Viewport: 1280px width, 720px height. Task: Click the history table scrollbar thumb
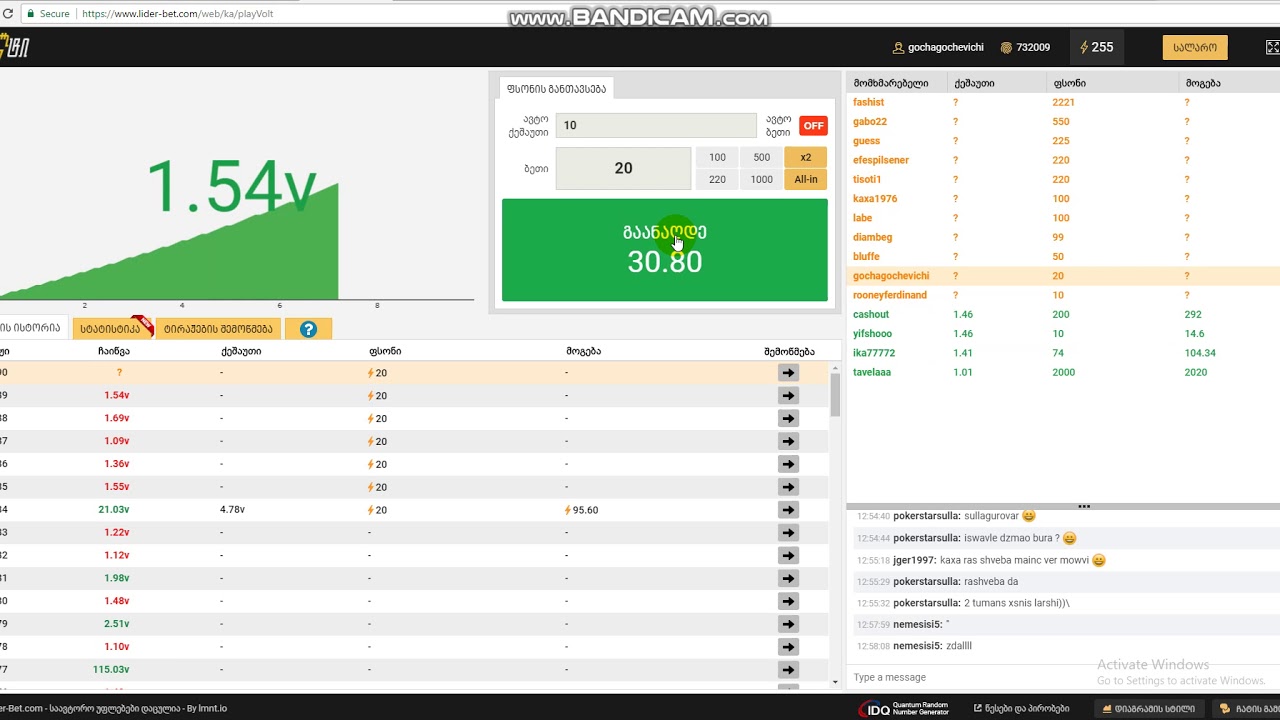point(835,395)
